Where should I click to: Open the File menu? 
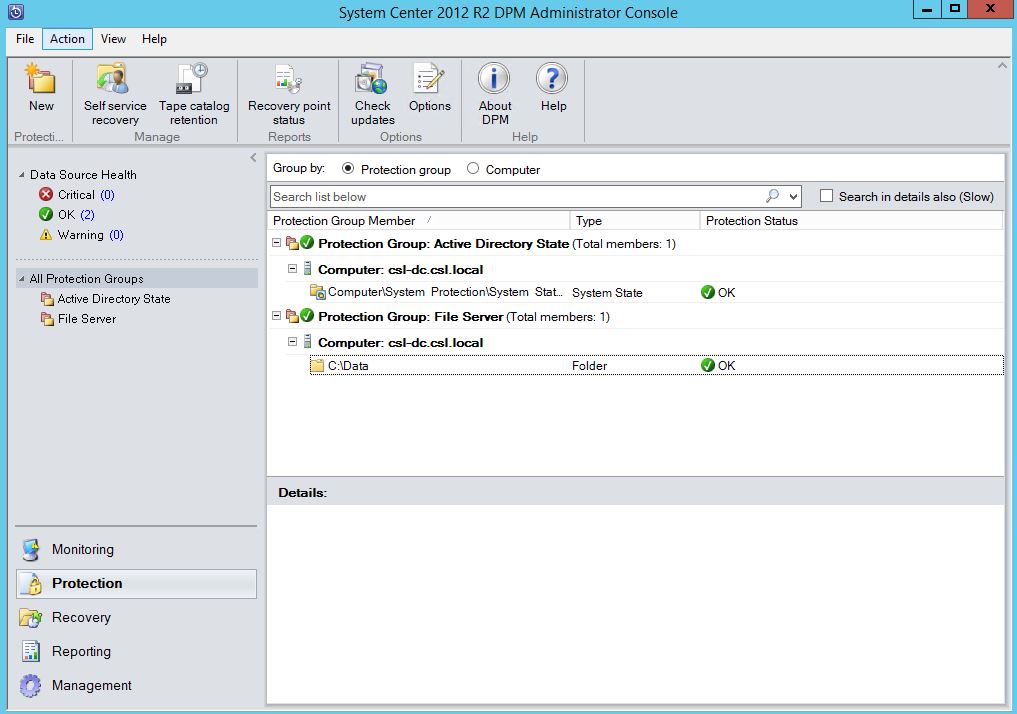25,39
